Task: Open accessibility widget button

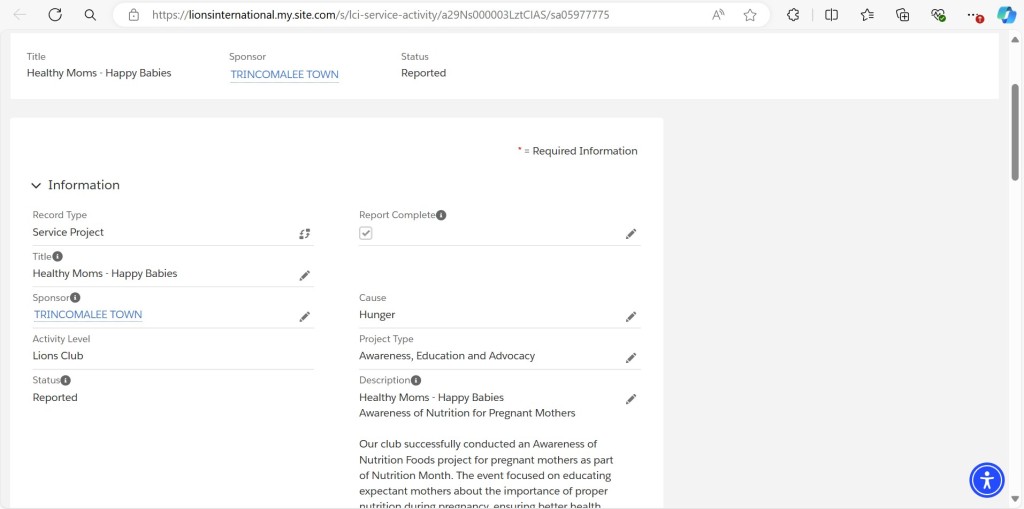Action: [987, 480]
